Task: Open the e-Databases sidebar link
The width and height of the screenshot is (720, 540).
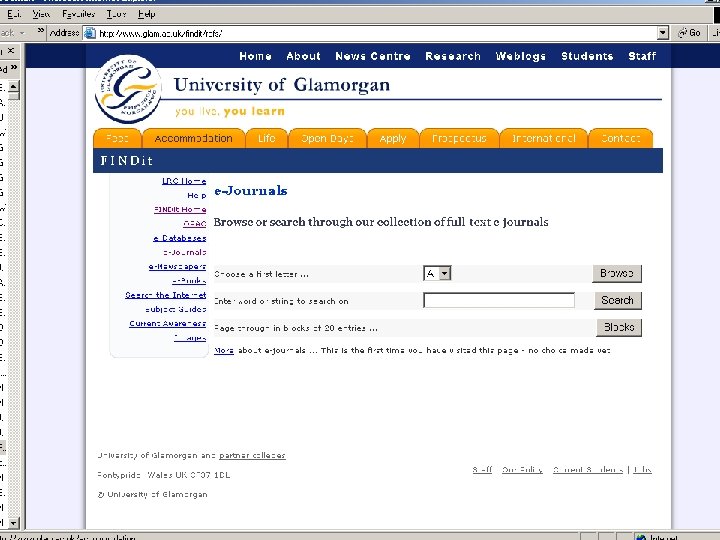Action: (x=180, y=238)
